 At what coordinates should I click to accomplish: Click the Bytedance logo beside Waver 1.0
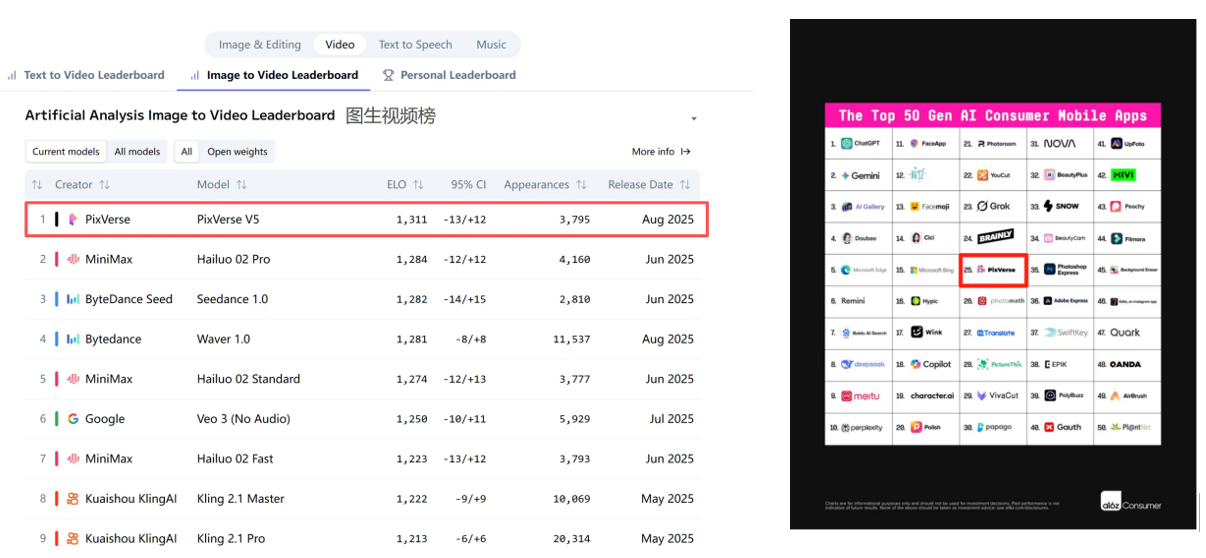[73, 339]
